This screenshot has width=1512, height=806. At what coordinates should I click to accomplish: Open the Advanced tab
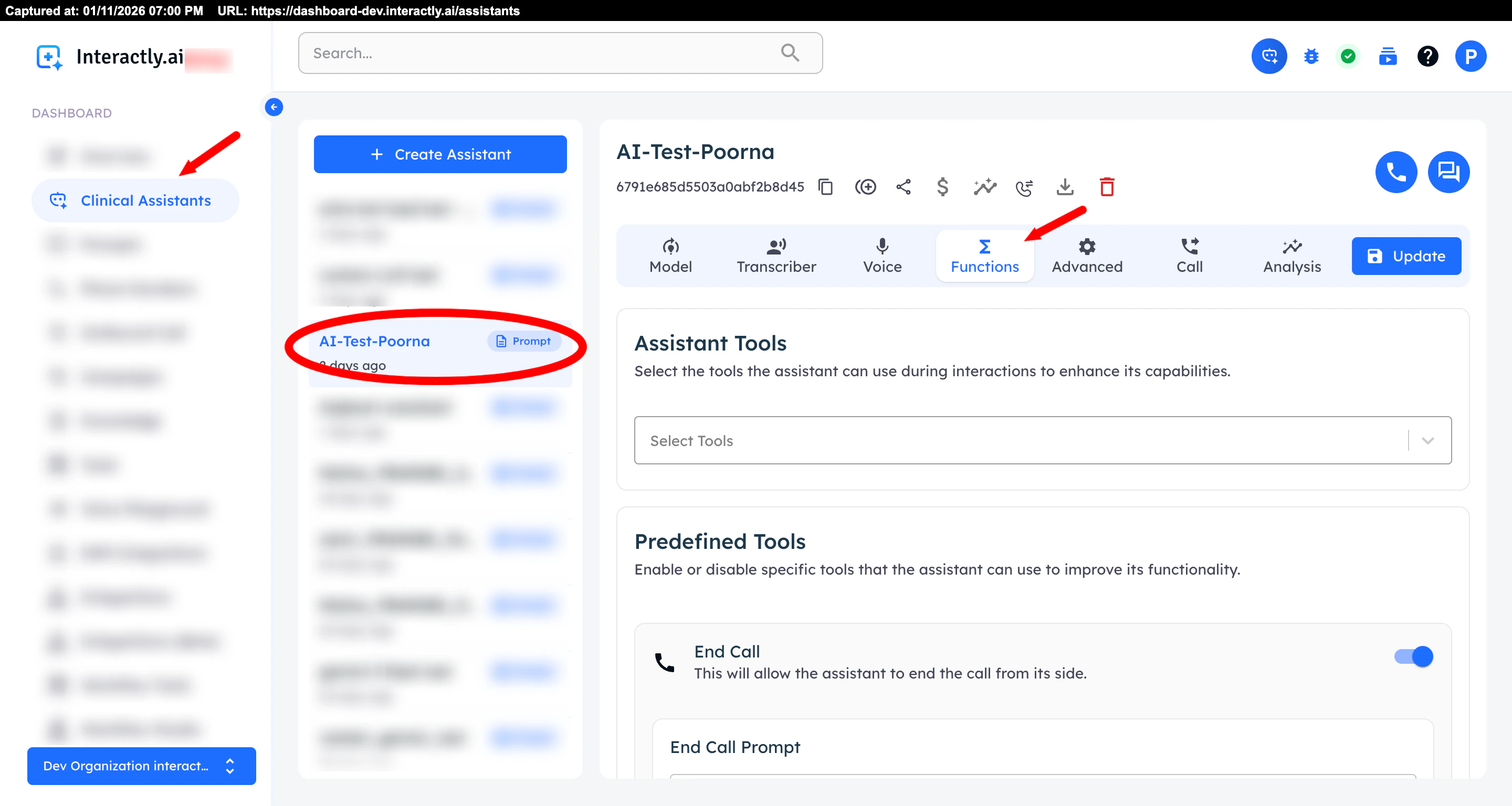(1086, 256)
